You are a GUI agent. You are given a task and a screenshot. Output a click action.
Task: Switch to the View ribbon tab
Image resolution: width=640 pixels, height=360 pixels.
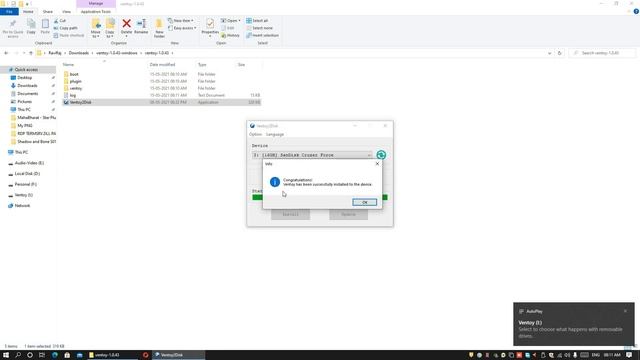coord(66,12)
